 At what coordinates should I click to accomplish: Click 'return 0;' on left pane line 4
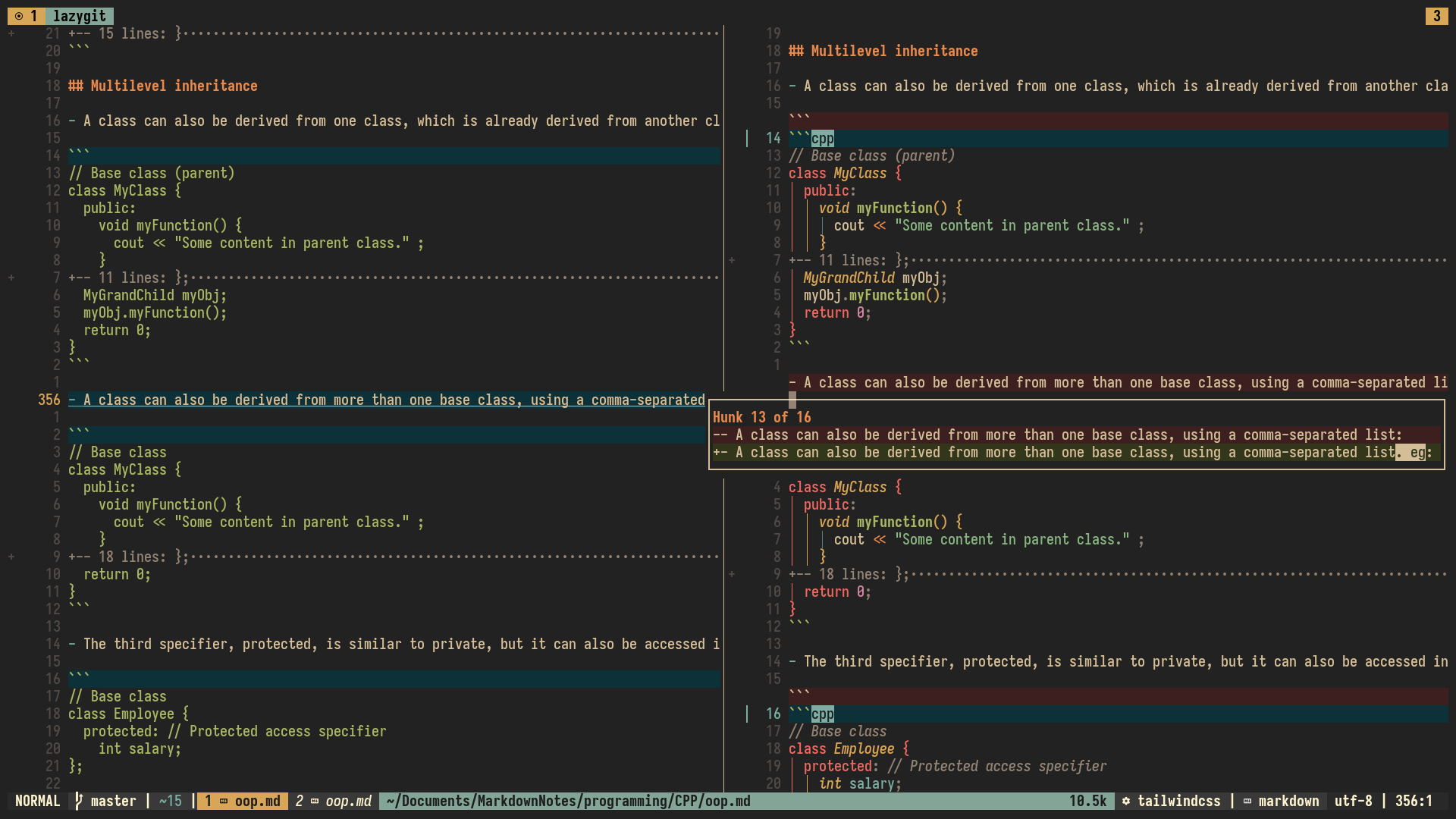click(118, 330)
